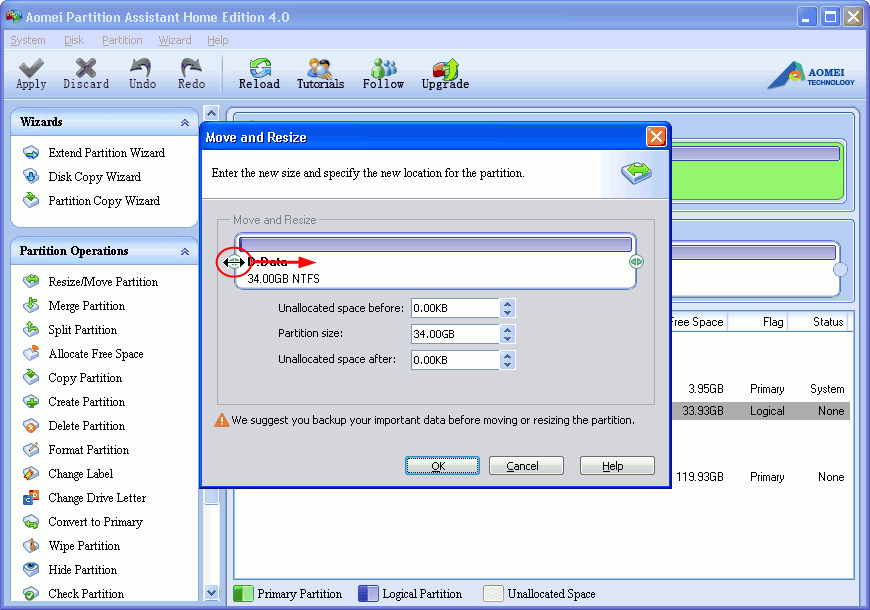Select the row with 119.93GB free space

761,477
